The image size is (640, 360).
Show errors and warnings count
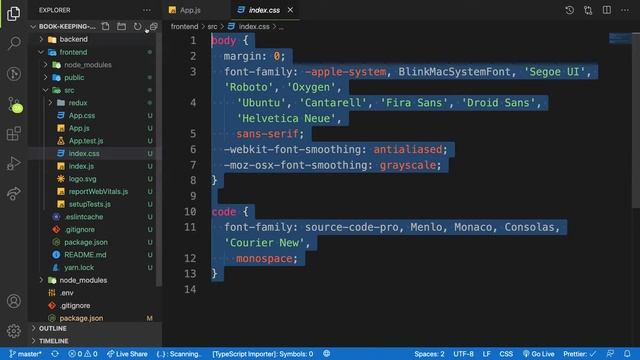83,354
